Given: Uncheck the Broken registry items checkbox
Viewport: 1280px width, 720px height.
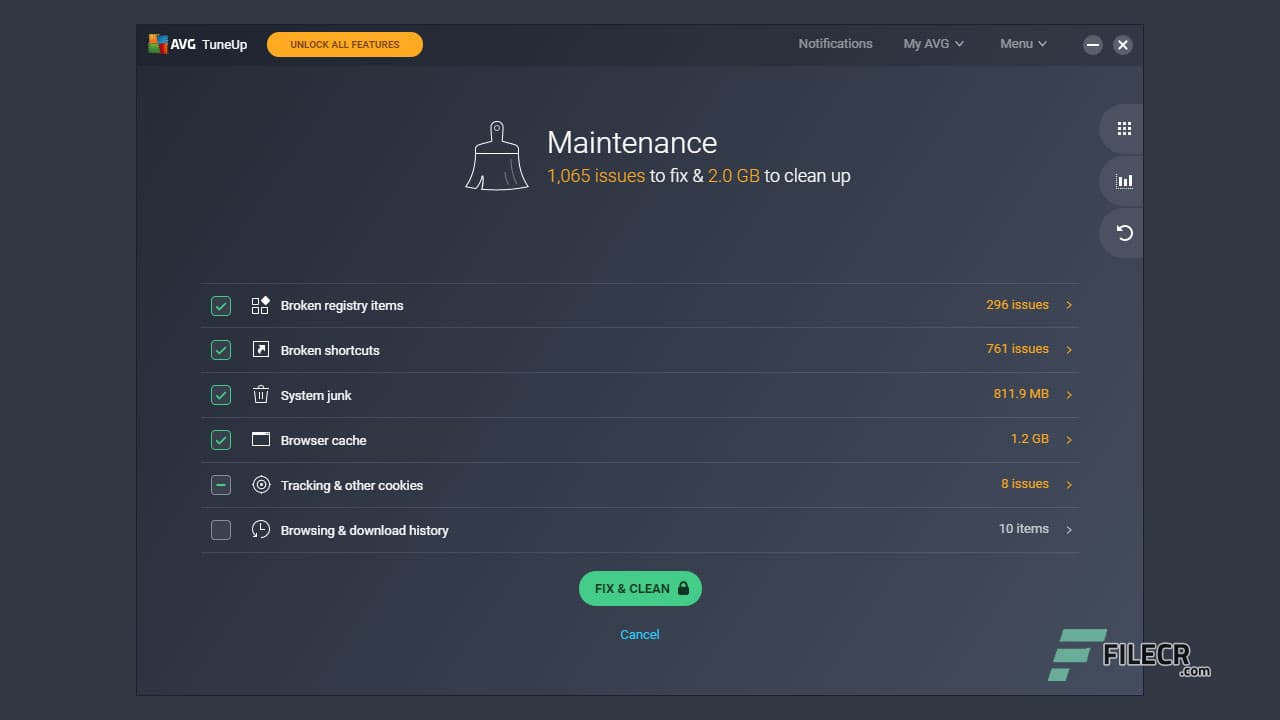Looking at the screenshot, I should tap(221, 305).
